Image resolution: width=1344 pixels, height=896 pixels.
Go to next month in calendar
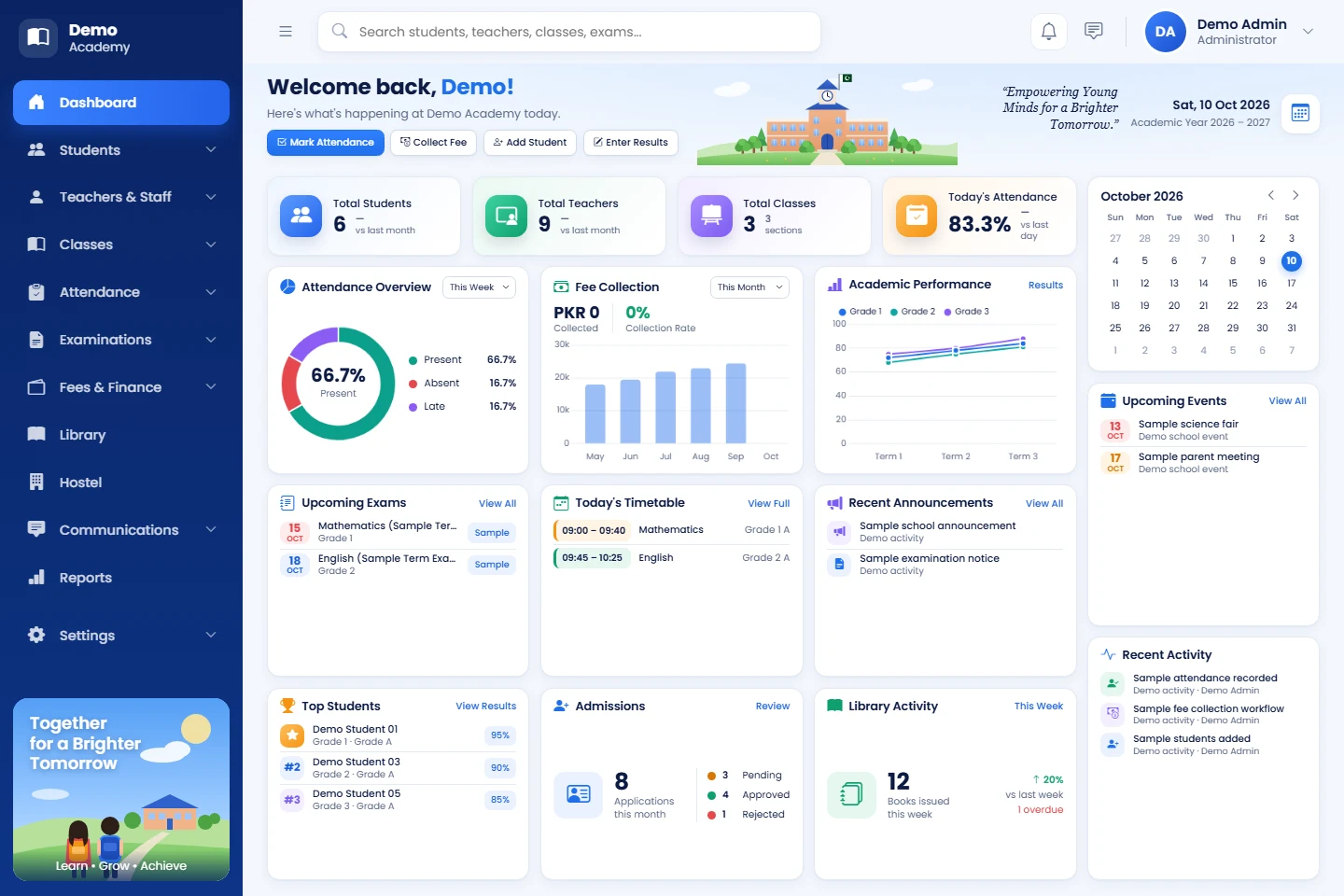[1295, 195]
